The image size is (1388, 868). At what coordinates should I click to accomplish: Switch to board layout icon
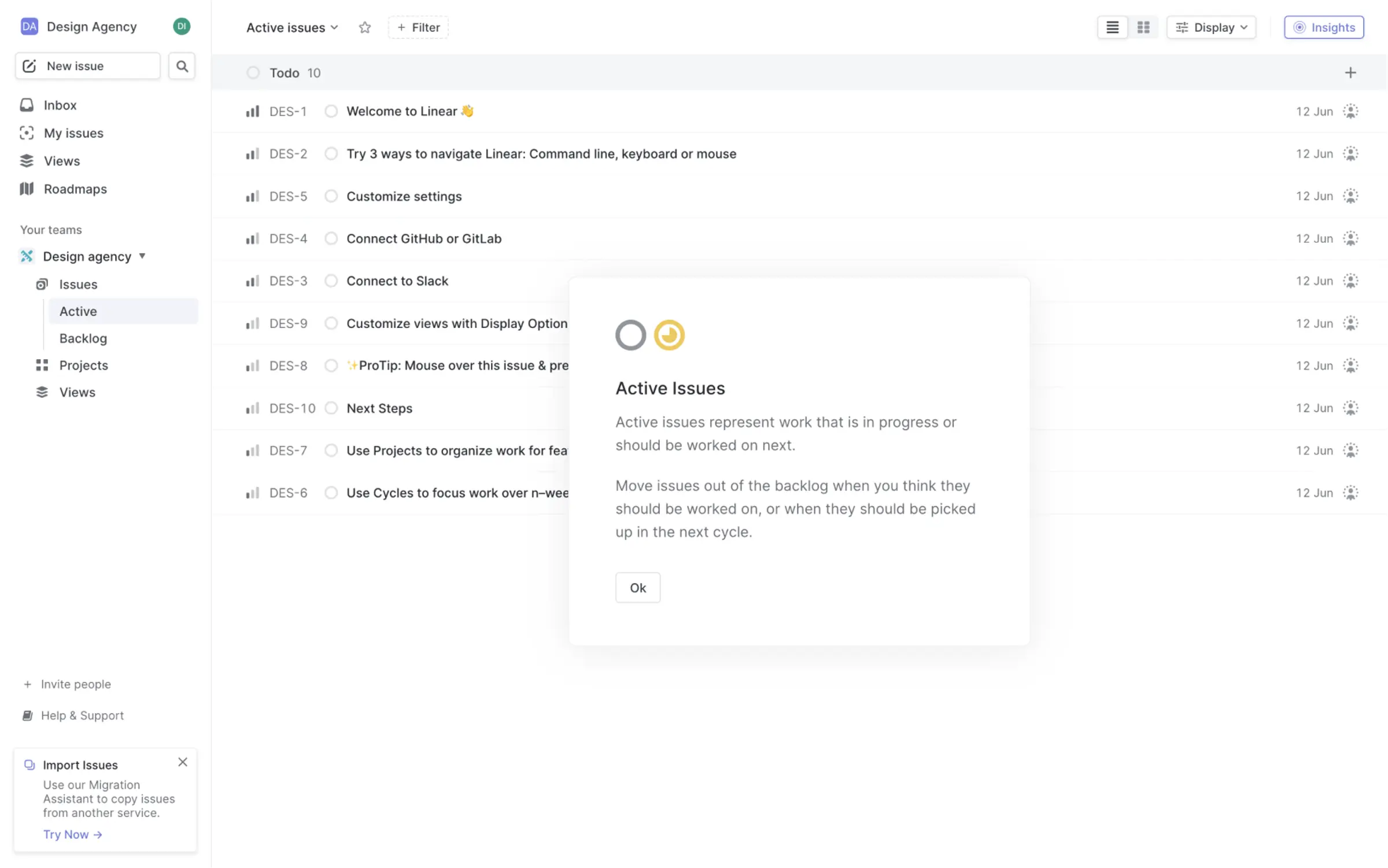pyautogui.click(x=1143, y=27)
